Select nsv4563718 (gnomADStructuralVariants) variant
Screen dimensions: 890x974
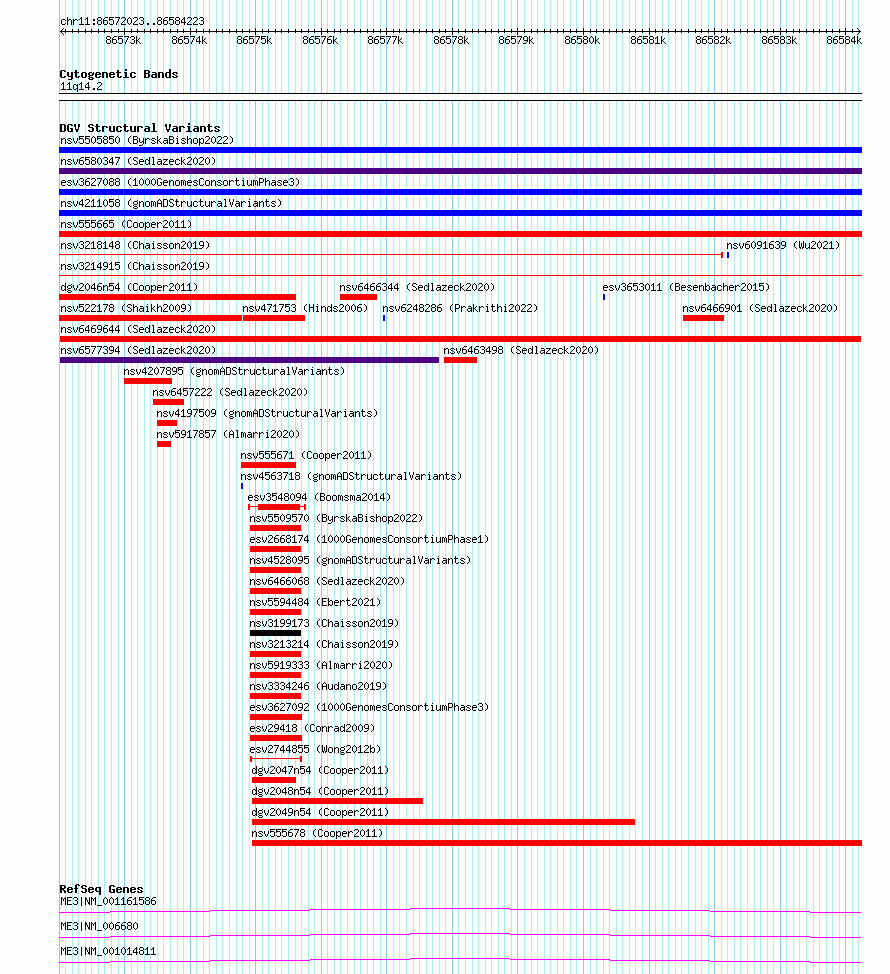coord(352,476)
